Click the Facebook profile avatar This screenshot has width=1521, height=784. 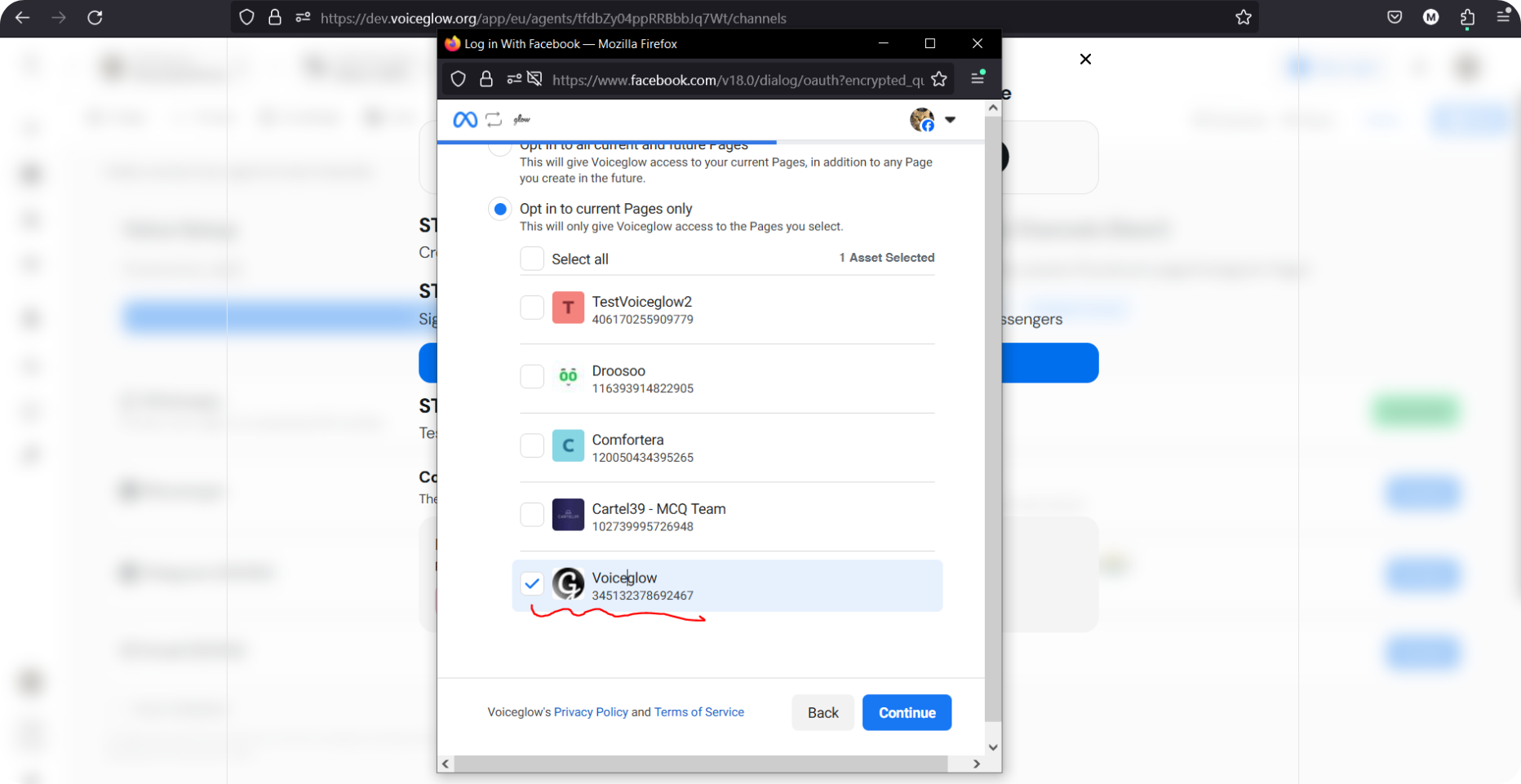922,120
